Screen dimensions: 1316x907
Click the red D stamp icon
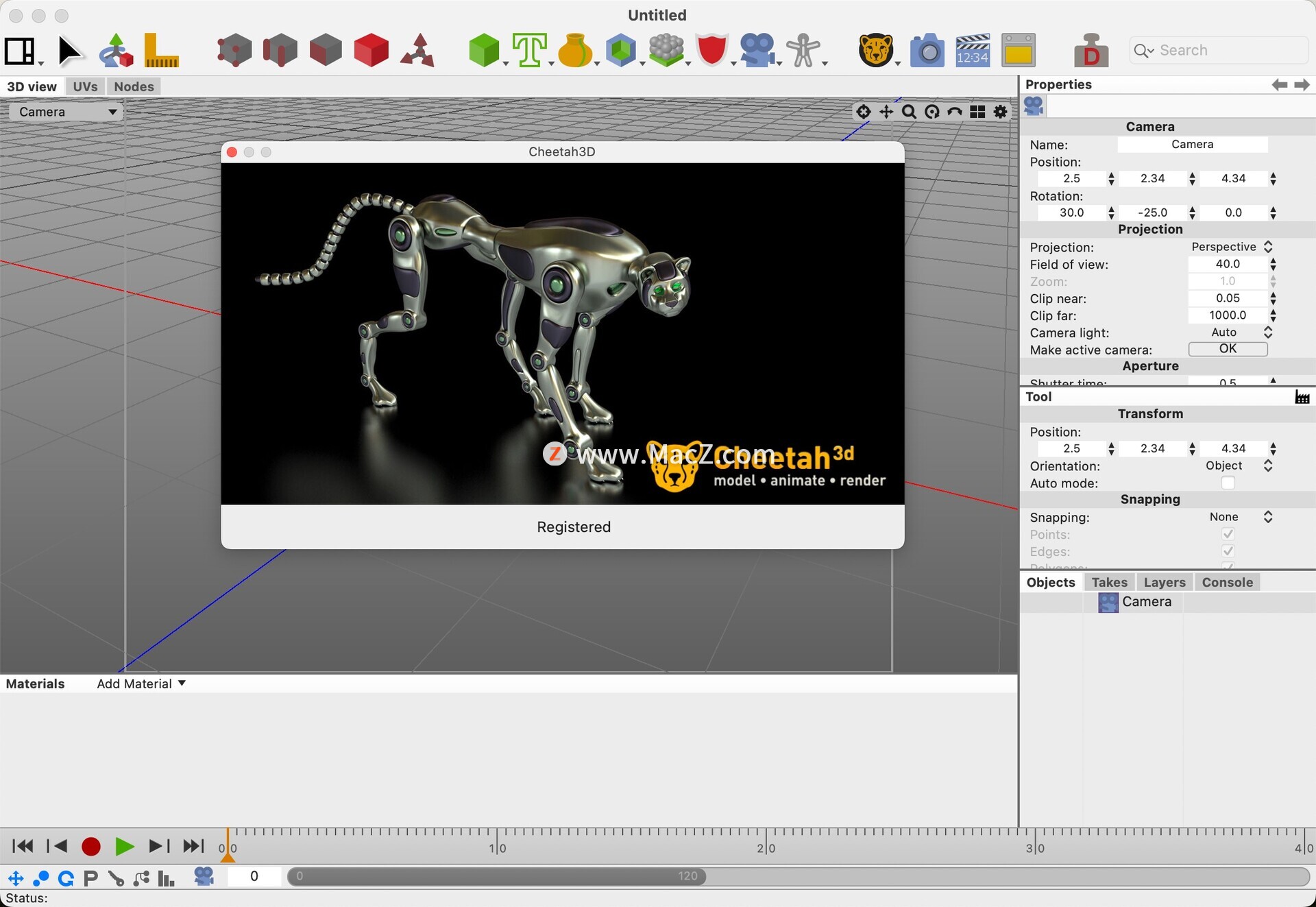(1091, 51)
